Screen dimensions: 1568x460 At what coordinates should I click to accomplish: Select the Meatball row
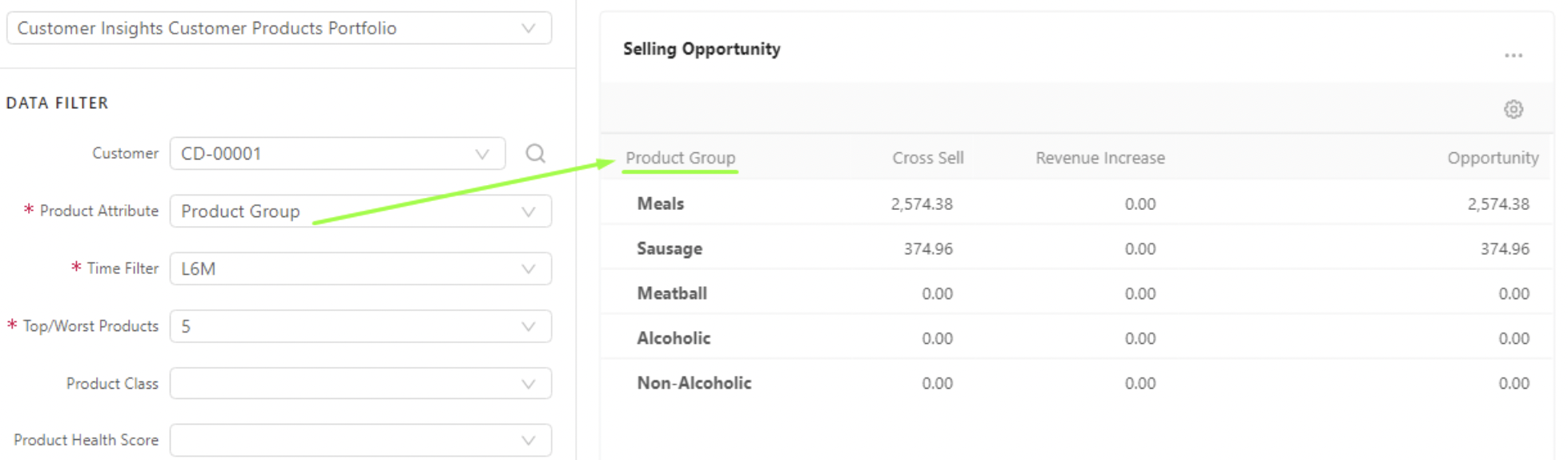pos(671,293)
